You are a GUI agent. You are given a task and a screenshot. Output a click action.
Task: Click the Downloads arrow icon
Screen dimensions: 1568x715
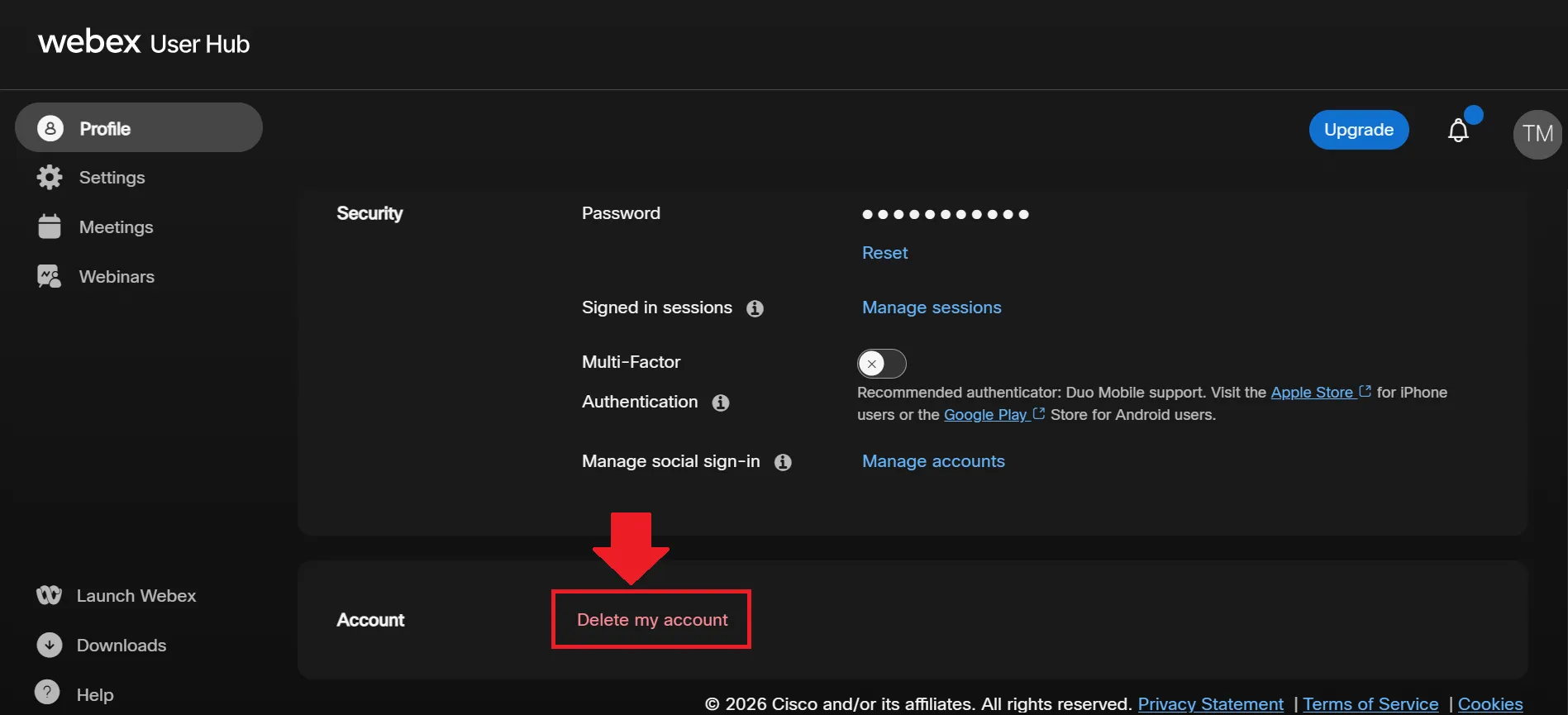[50, 645]
